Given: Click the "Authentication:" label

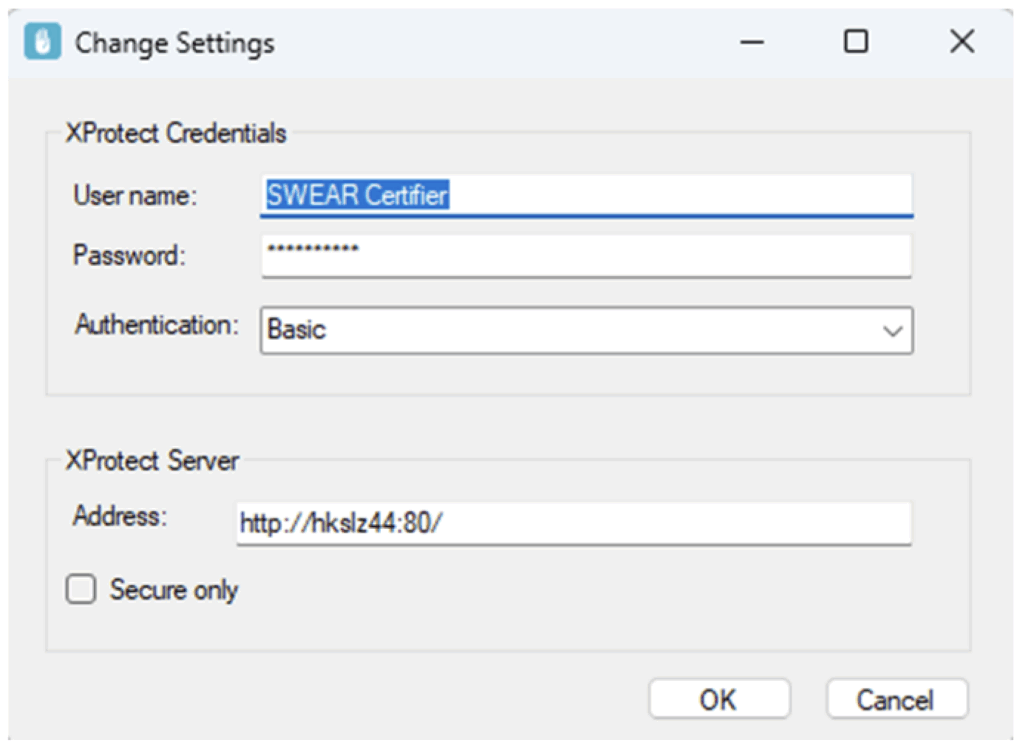Looking at the screenshot, I should point(157,325).
